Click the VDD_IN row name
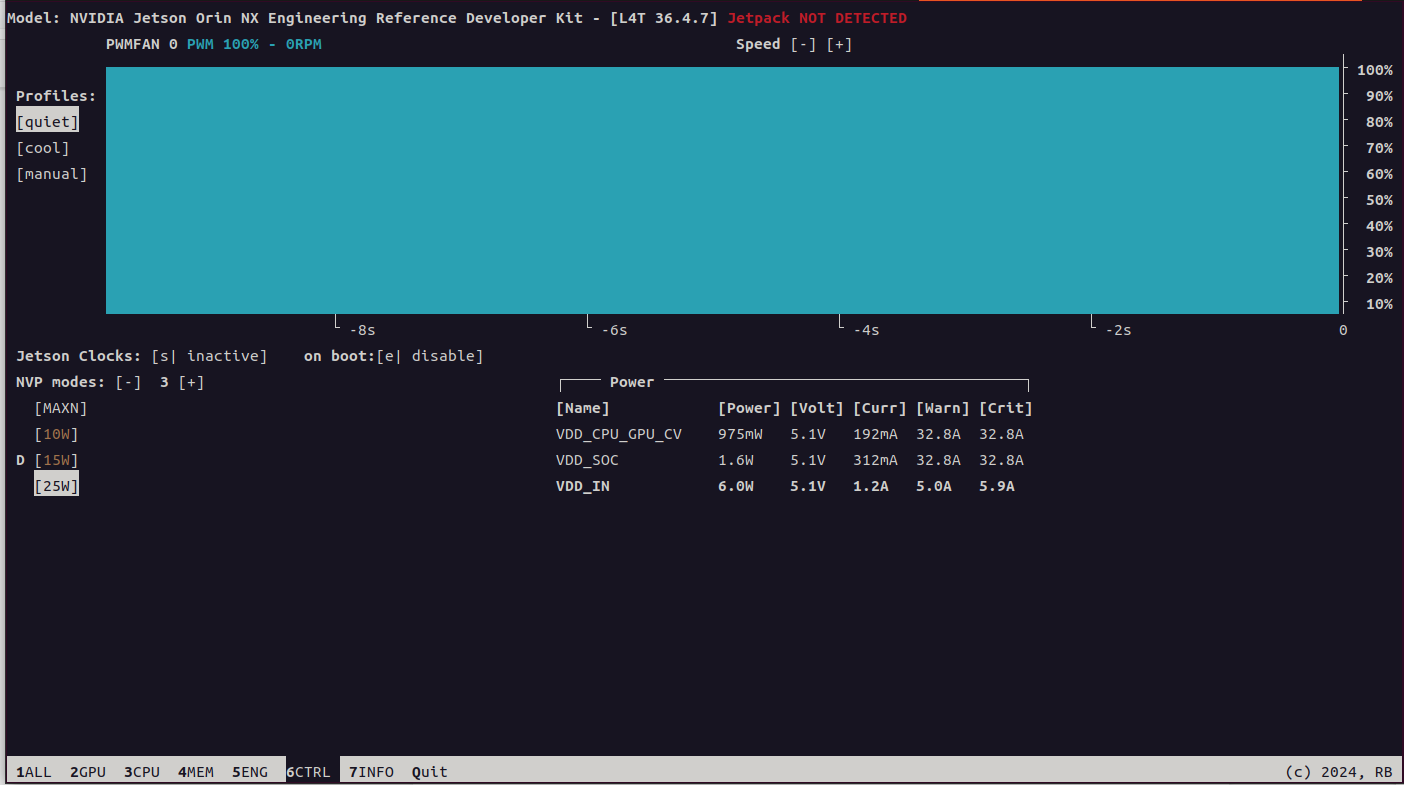The height and width of the screenshot is (785, 1404). pyautogui.click(x=583, y=486)
